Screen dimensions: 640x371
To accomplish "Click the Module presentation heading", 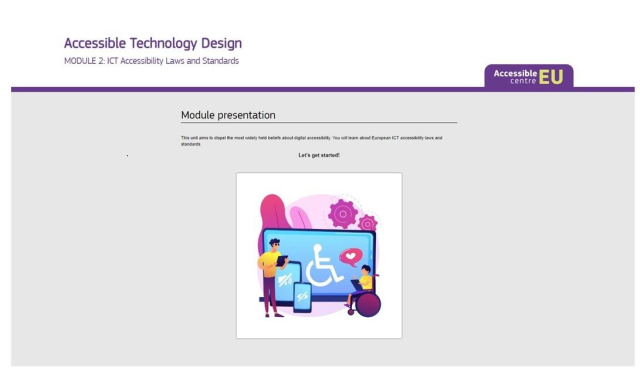I will click(228, 115).
